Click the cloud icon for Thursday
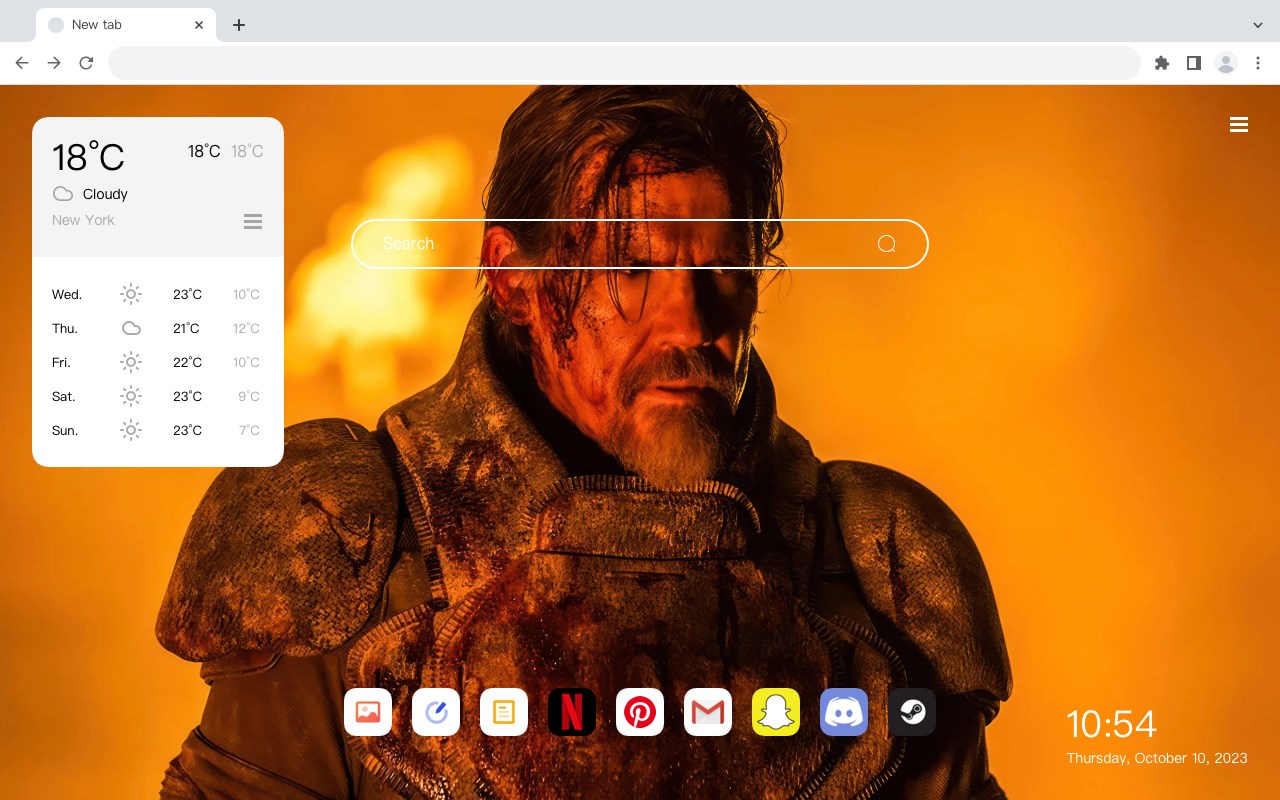Image resolution: width=1280 pixels, height=800 pixels. (x=131, y=328)
